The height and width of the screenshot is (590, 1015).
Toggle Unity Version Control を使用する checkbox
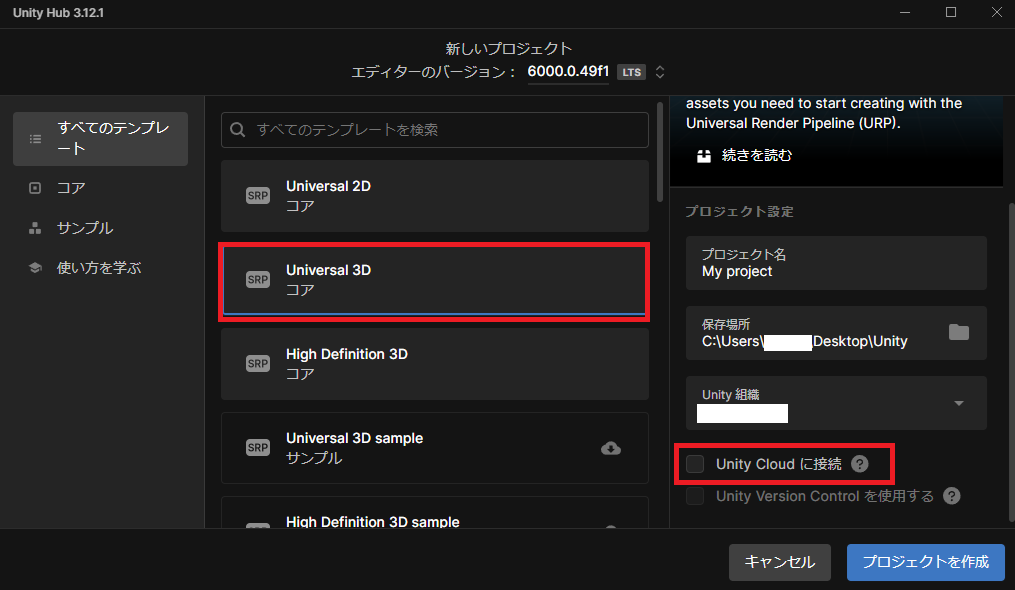695,496
